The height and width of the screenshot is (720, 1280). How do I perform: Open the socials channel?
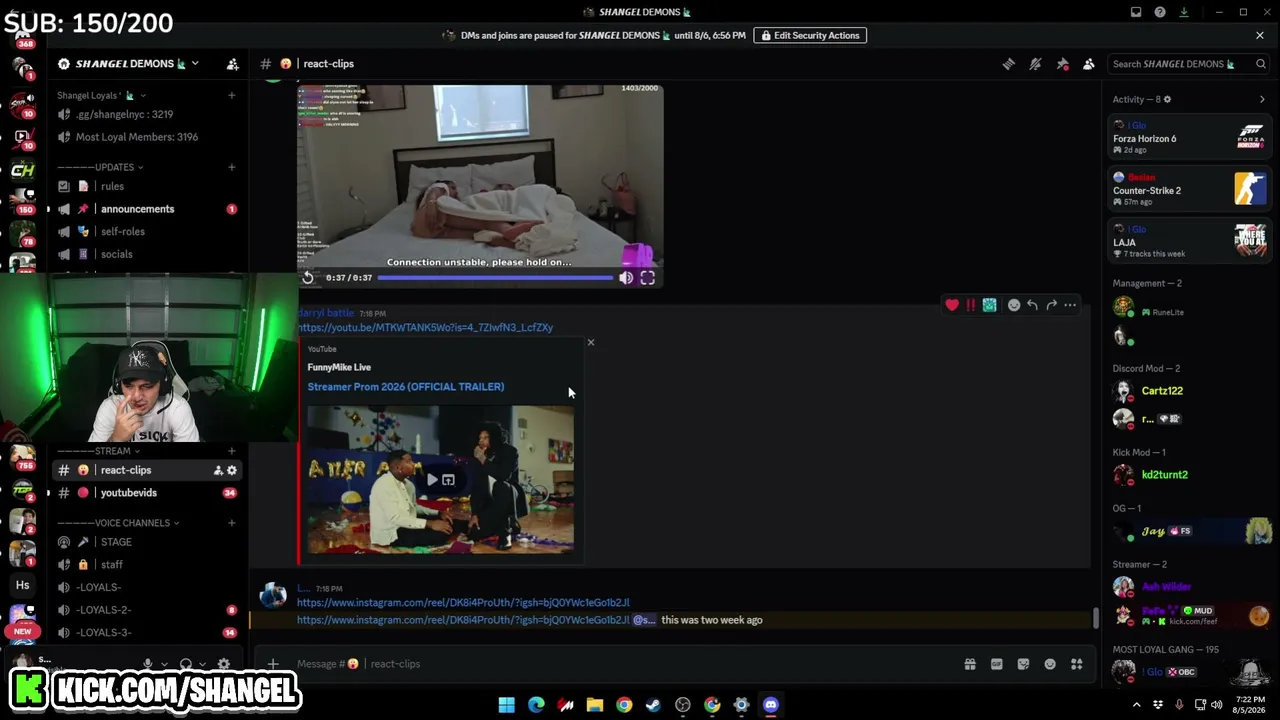pos(147,254)
